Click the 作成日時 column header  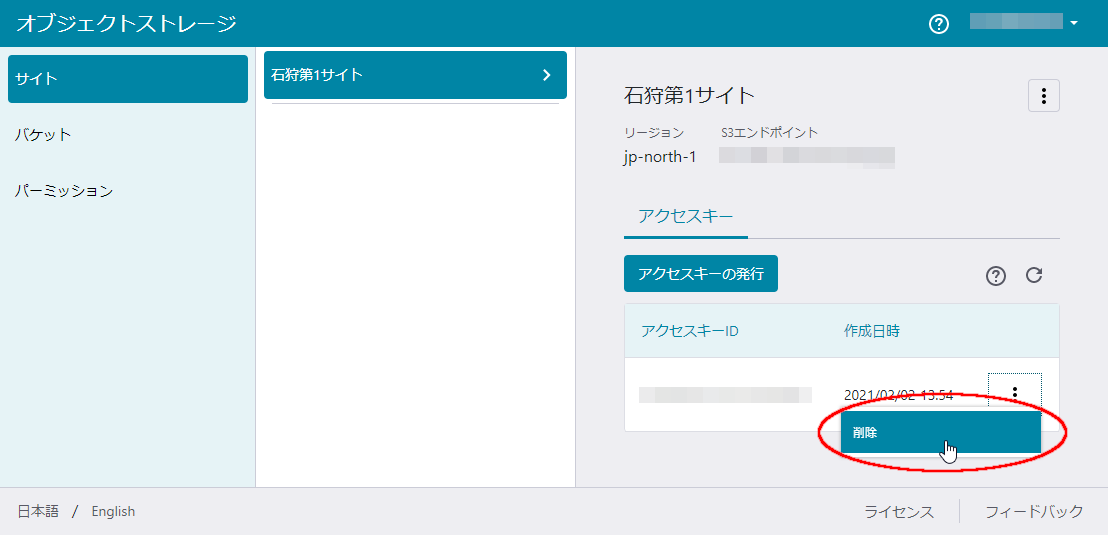871,331
